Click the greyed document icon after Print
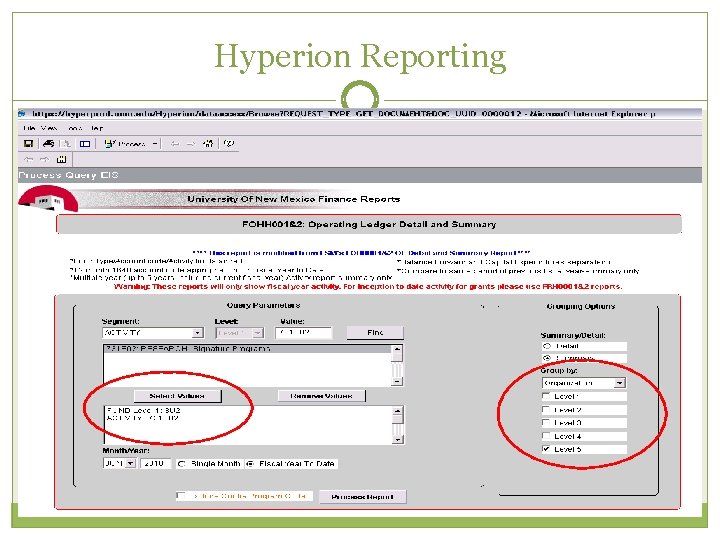This screenshot has height=540, width=720. [65, 144]
